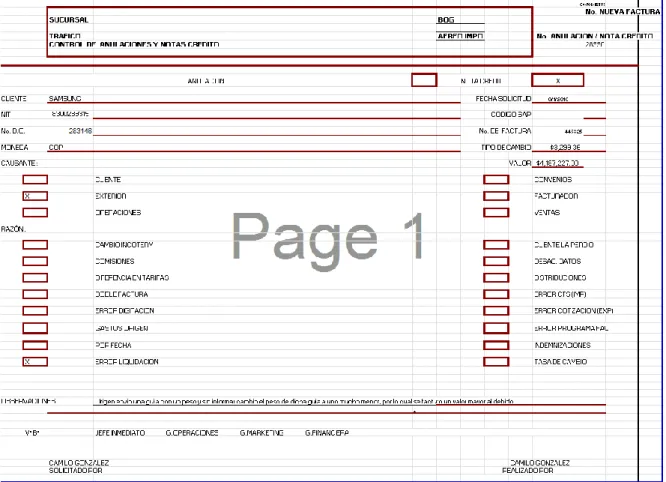Tick the CONVENIOS checkbox
The image size is (666, 482).
pos(496,180)
